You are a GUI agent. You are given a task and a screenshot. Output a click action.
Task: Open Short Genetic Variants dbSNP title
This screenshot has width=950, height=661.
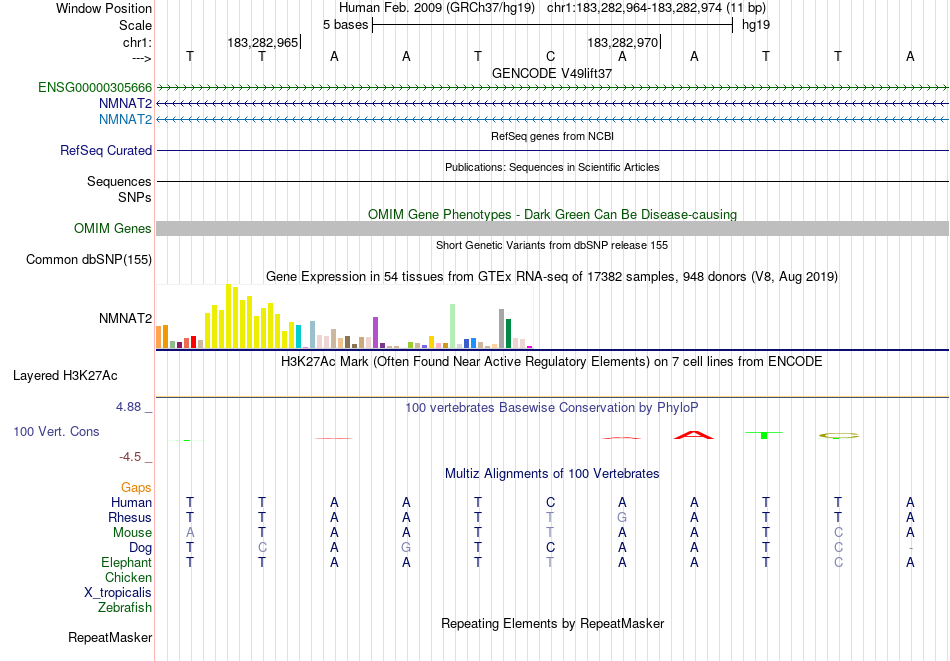click(552, 245)
